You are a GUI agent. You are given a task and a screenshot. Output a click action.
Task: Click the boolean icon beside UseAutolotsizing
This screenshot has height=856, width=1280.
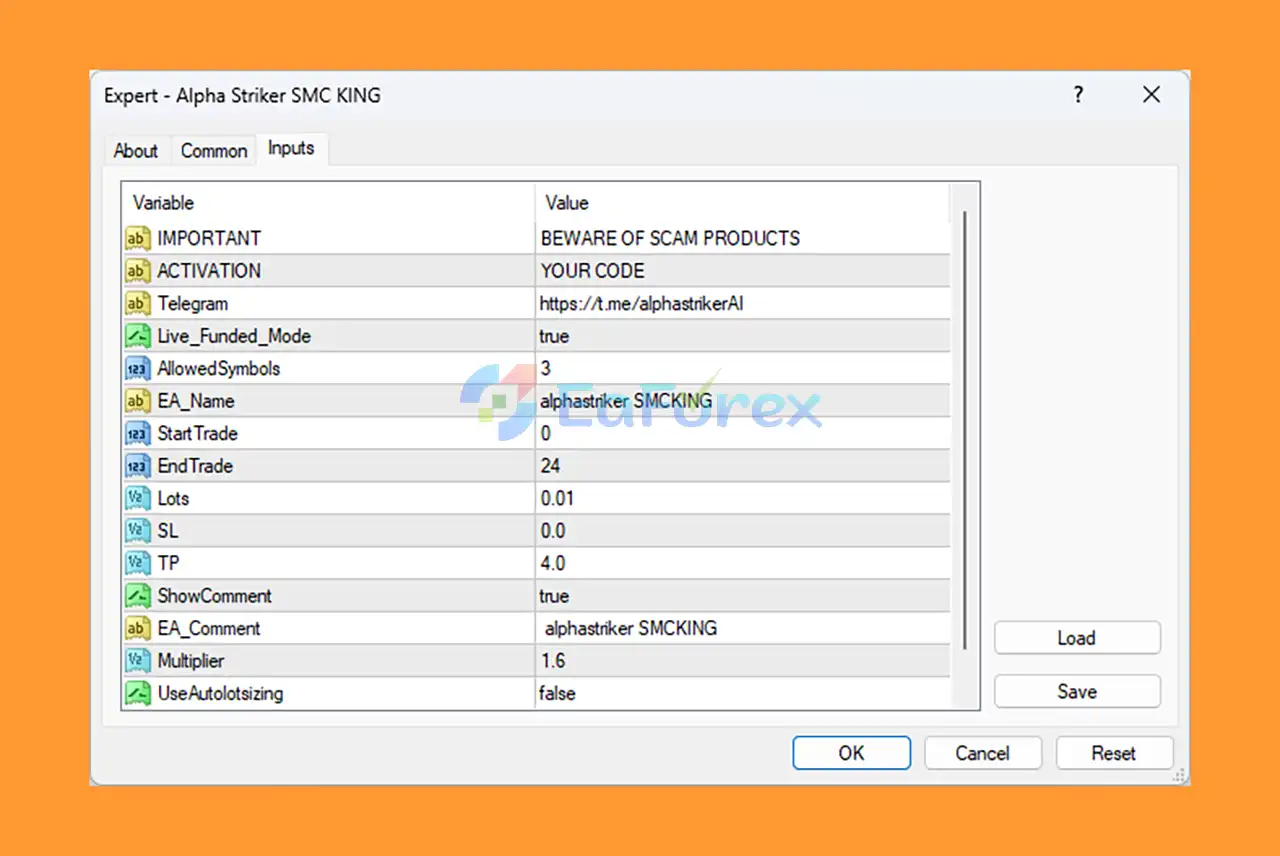[136, 693]
